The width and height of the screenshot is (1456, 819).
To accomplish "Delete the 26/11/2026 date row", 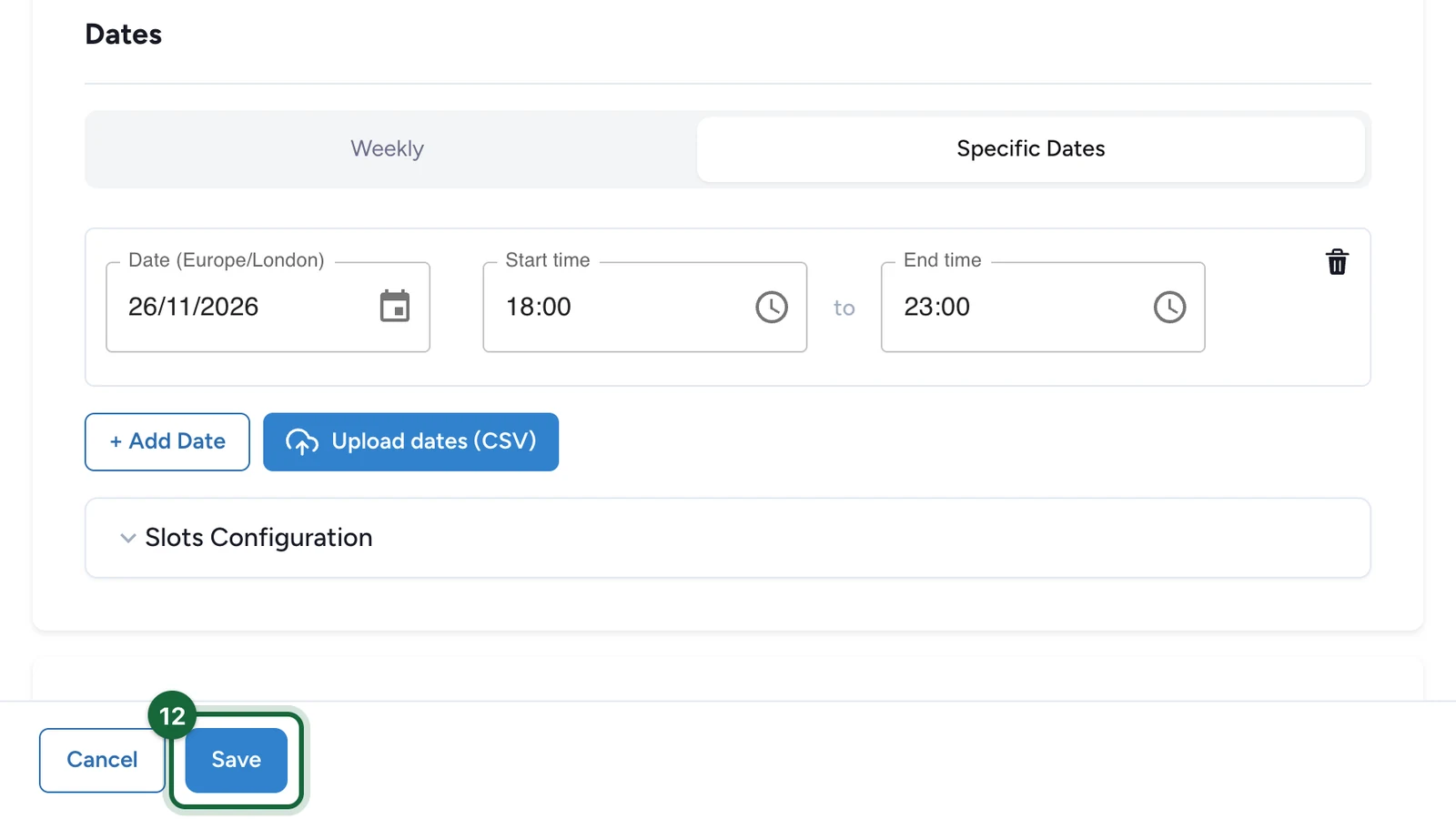I will click(1337, 262).
